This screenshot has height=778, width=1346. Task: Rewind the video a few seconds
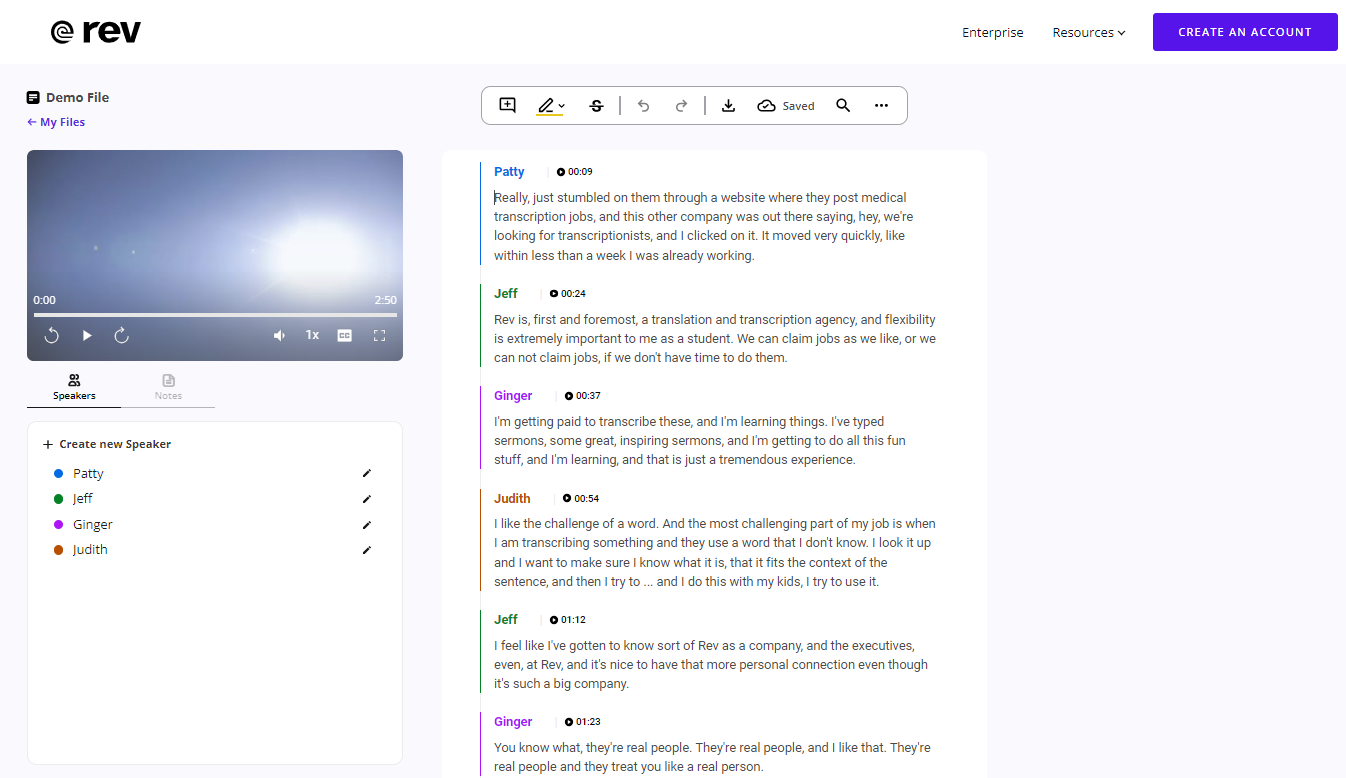pyautogui.click(x=52, y=335)
